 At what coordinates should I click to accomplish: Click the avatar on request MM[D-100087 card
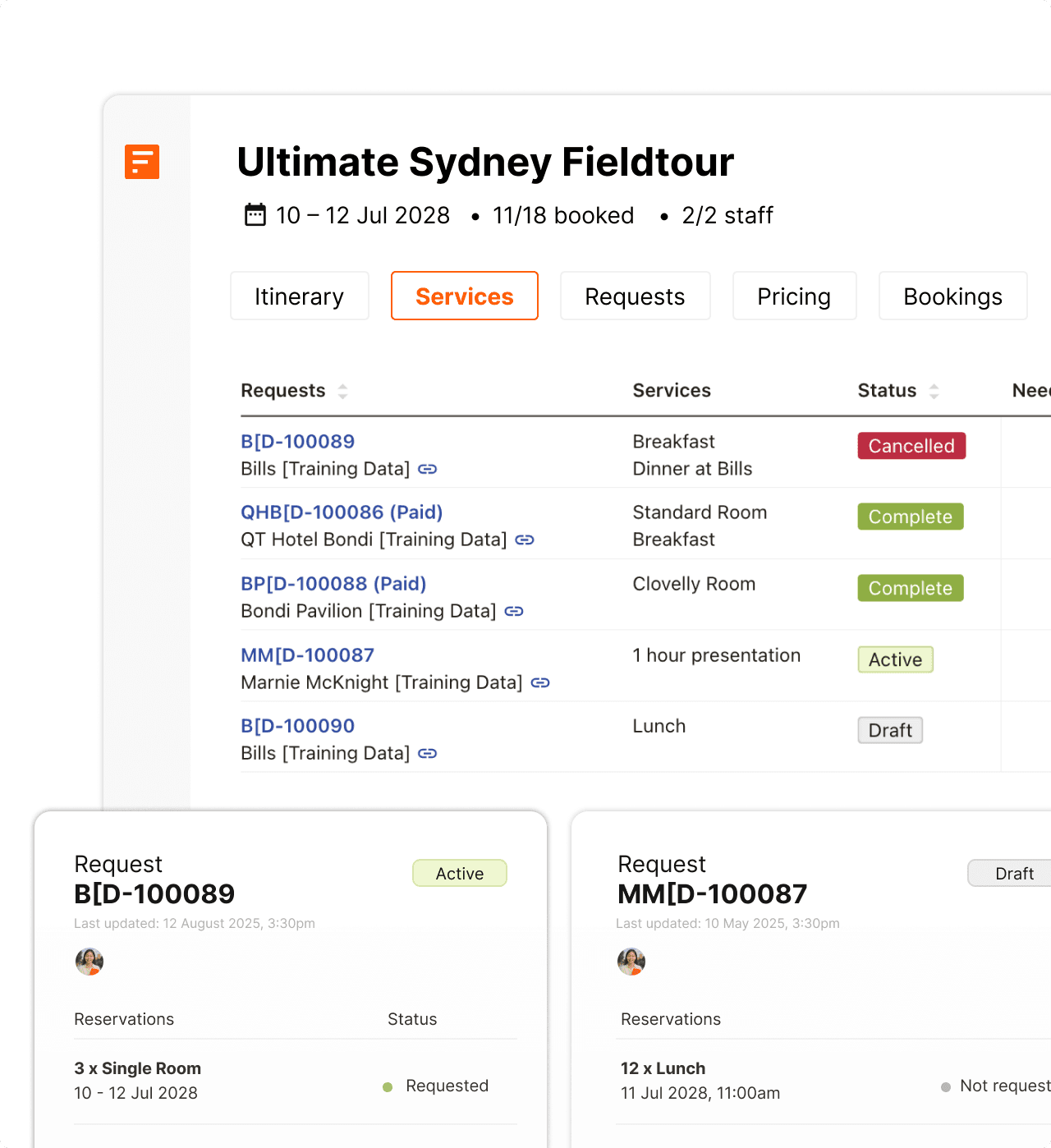(631, 961)
